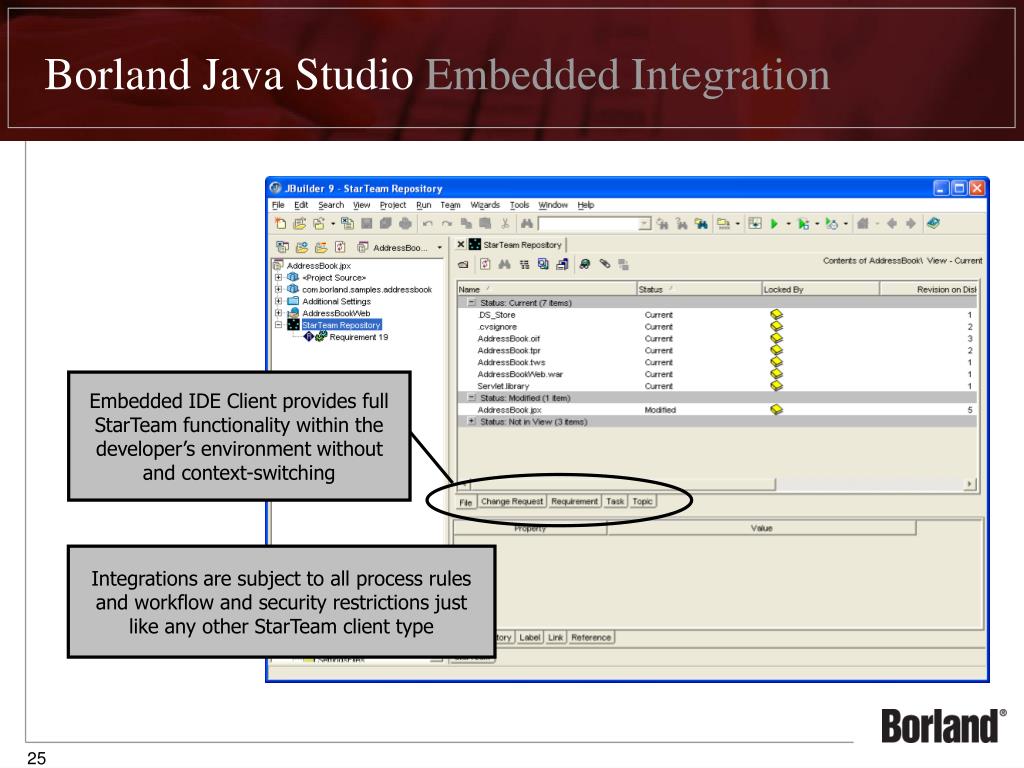Click the Optimize Project stopwatch icon
Viewport: 1024px width, 768px height.
point(831,224)
